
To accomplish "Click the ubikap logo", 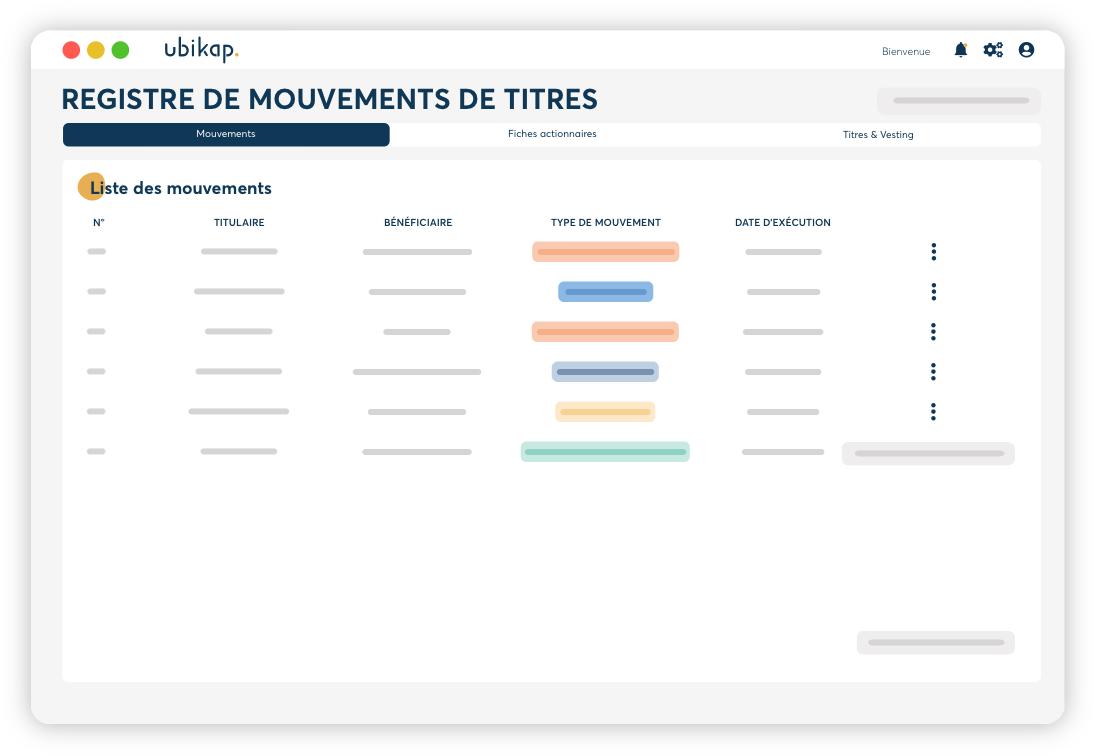I will pyautogui.click(x=200, y=48).
